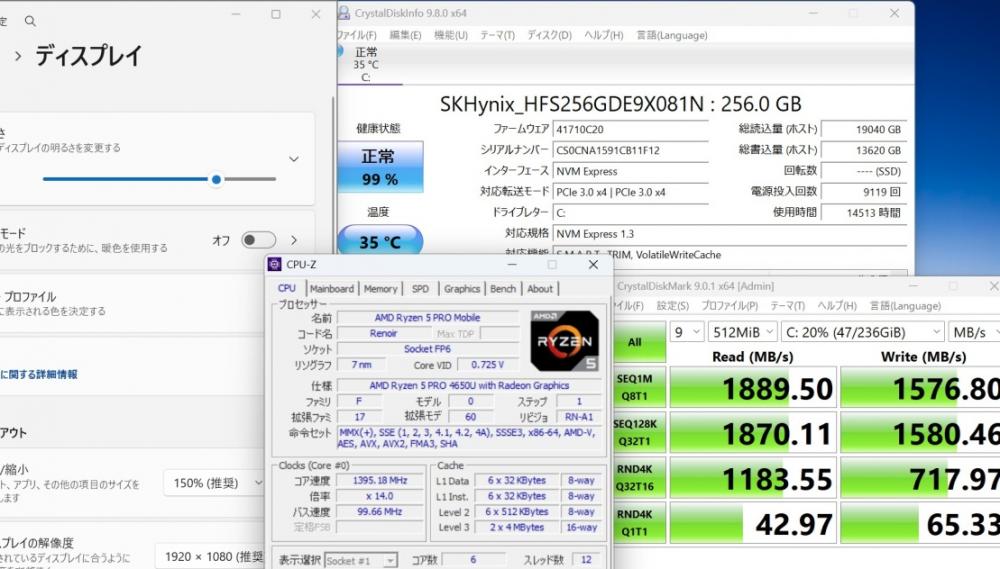Adjust the display brightness slider in Settings
The width and height of the screenshot is (1000, 569).
coord(159,179)
